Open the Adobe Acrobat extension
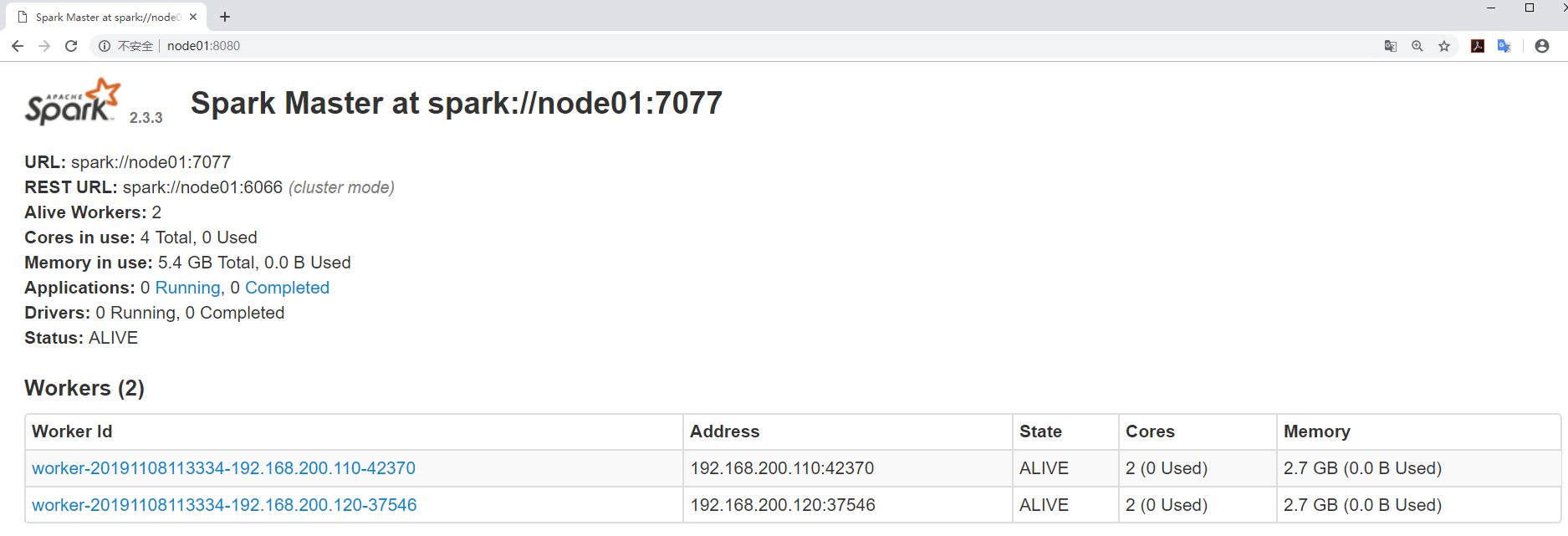1568x536 pixels. coord(1478,46)
